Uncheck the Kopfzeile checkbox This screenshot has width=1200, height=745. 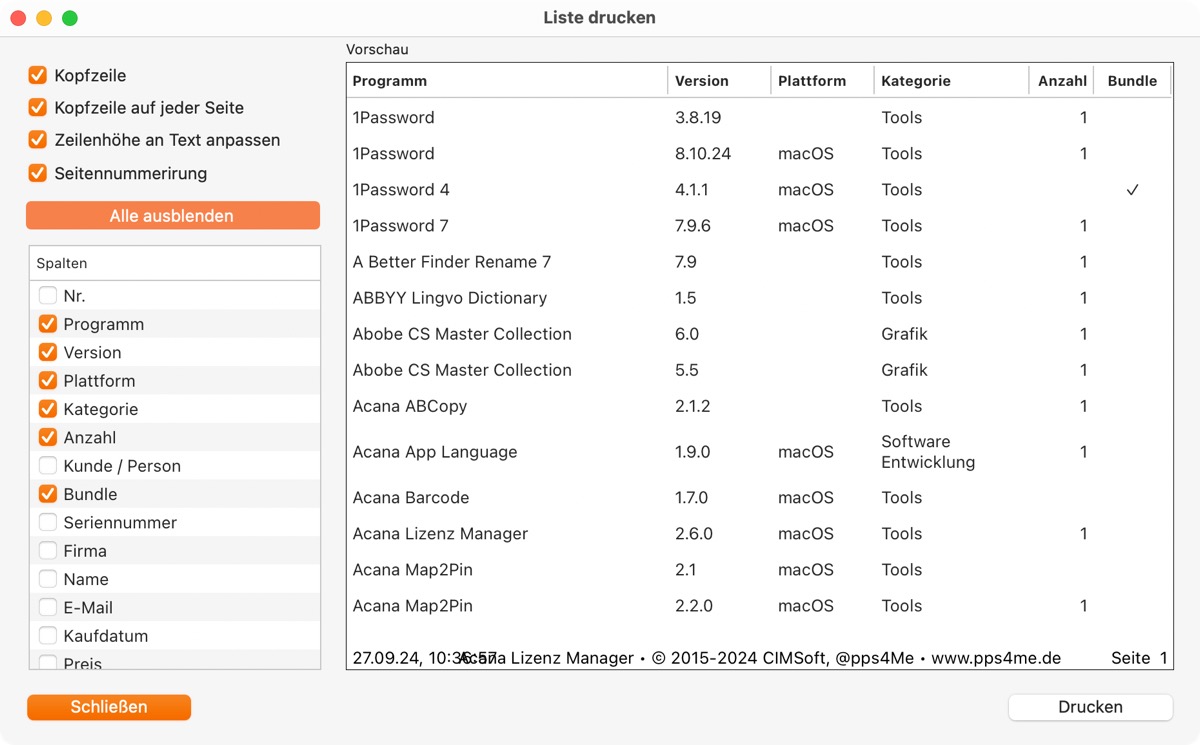coord(38,75)
